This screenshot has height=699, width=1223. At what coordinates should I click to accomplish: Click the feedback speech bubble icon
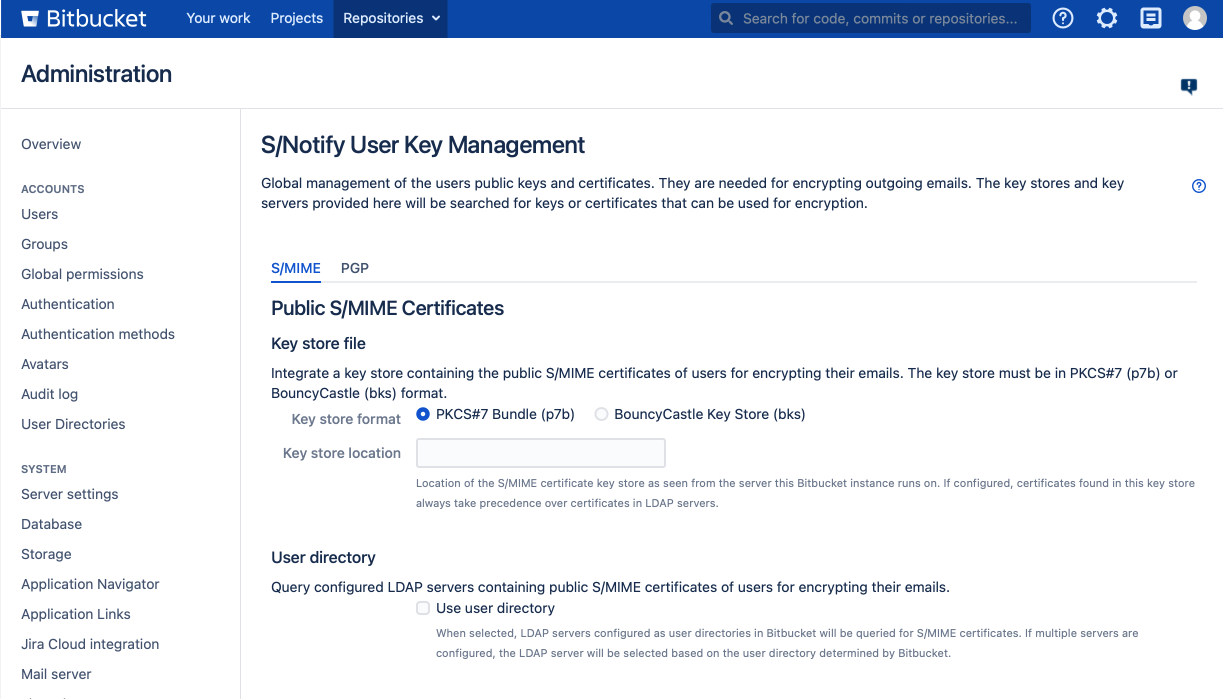(x=1188, y=86)
